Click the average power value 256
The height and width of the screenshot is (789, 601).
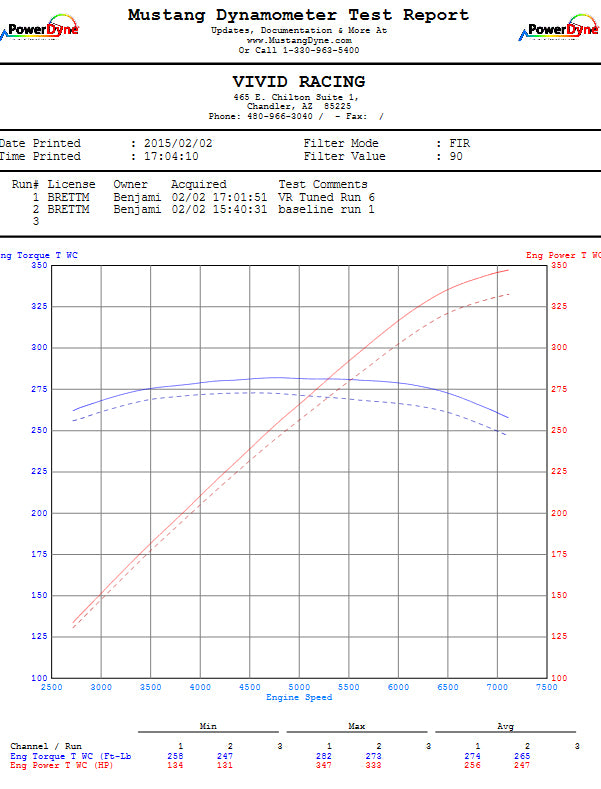coord(472,765)
